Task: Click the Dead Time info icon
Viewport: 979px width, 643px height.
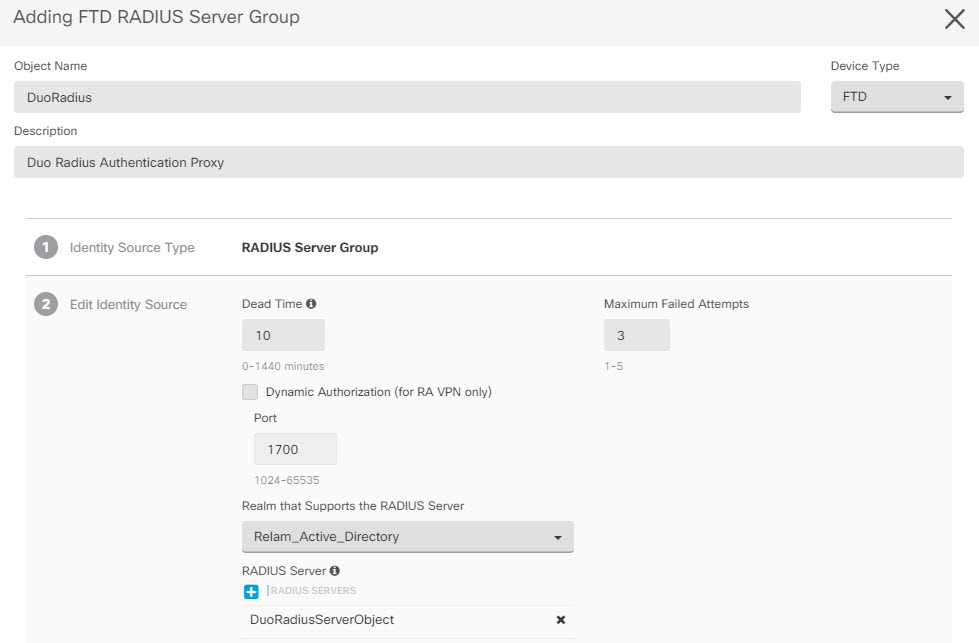Action: point(311,304)
